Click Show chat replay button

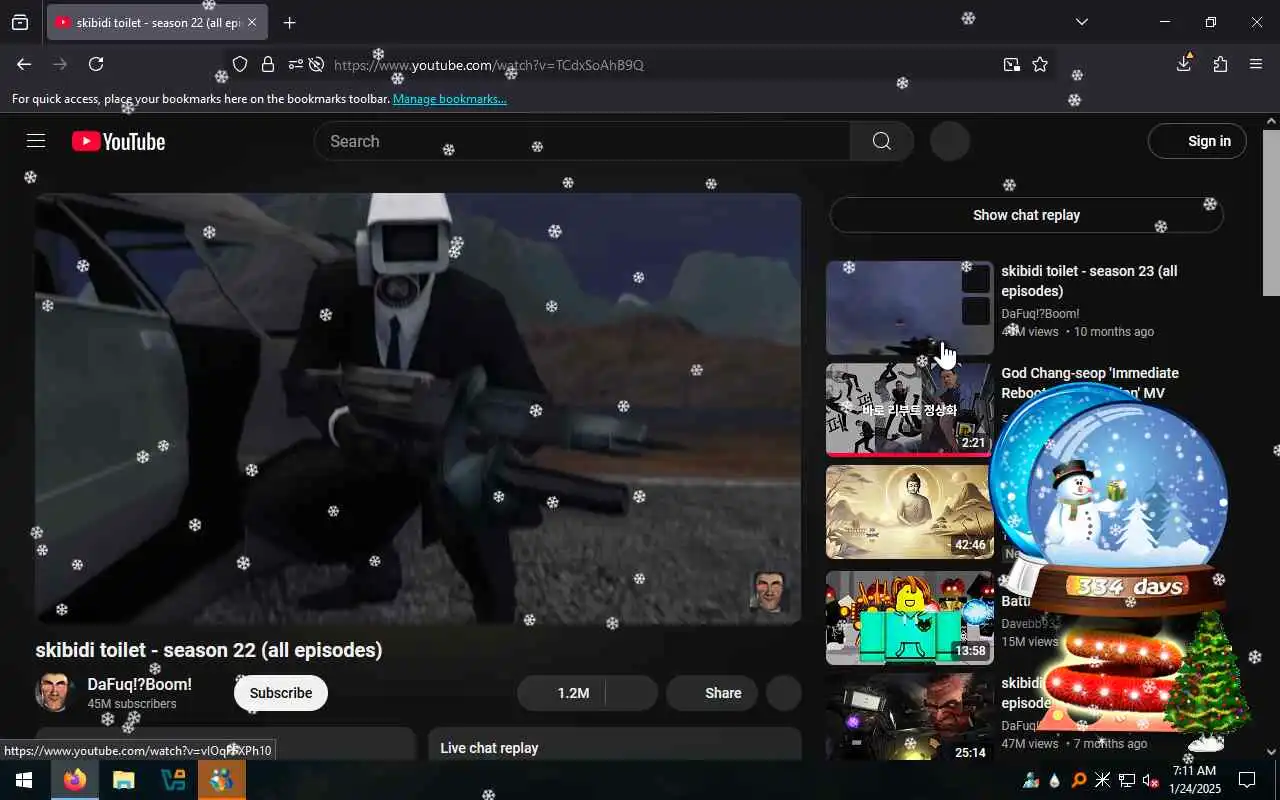tap(1026, 215)
